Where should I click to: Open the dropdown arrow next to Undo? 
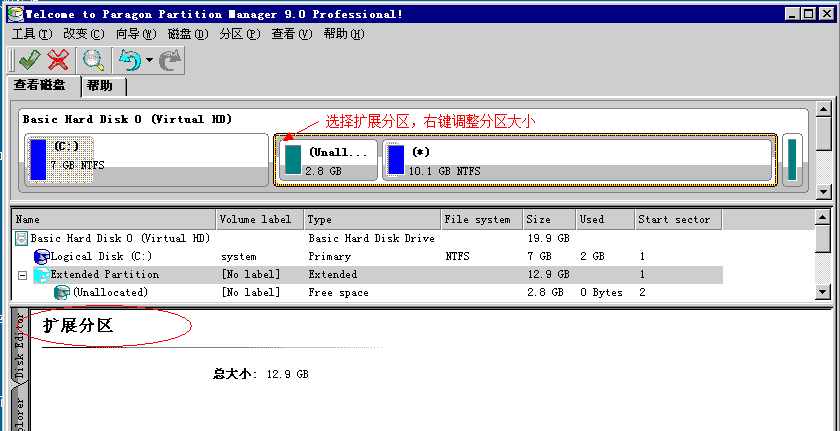pyautogui.click(x=149, y=61)
